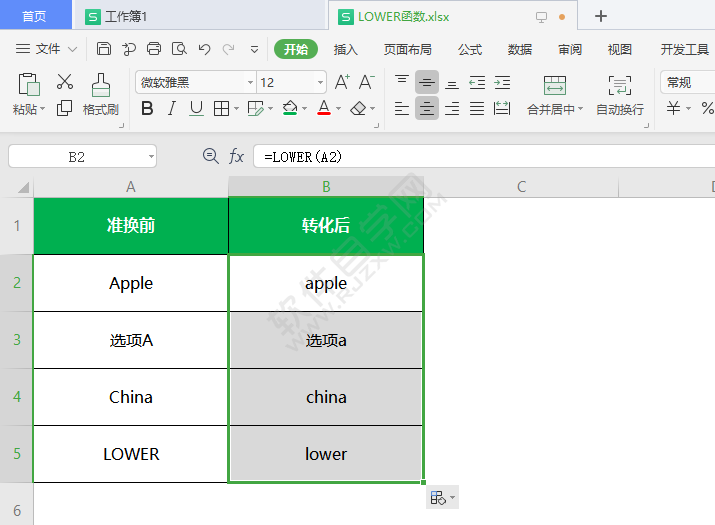Expand the Fill Color dropdown arrow
The width and height of the screenshot is (715, 525).
(x=305, y=109)
